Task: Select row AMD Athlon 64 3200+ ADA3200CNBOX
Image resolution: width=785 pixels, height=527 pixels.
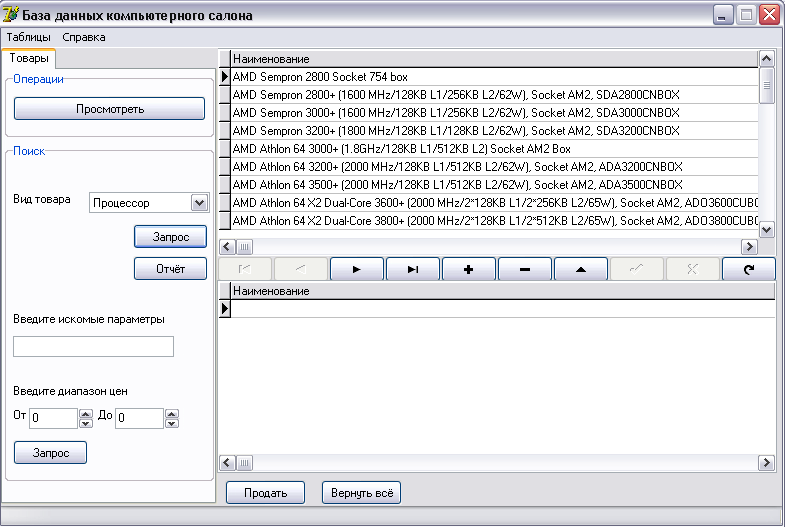Action: [x=494, y=167]
